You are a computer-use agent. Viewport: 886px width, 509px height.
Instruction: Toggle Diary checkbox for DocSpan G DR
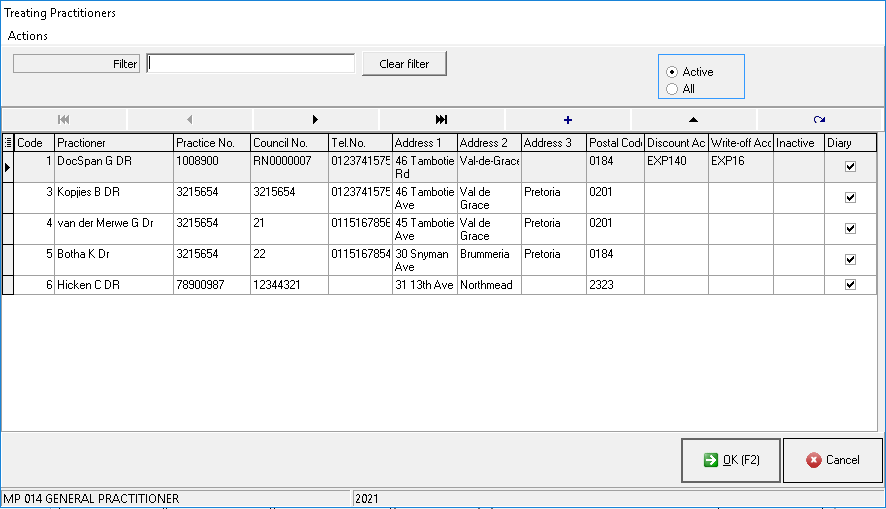coord(850,167)
